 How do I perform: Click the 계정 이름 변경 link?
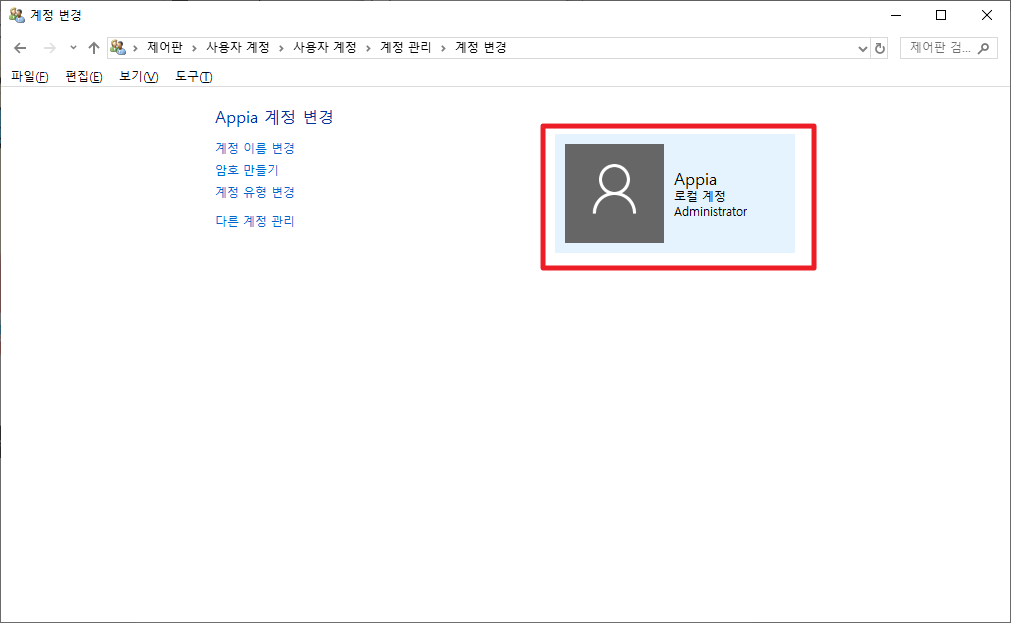click(255, 148)
